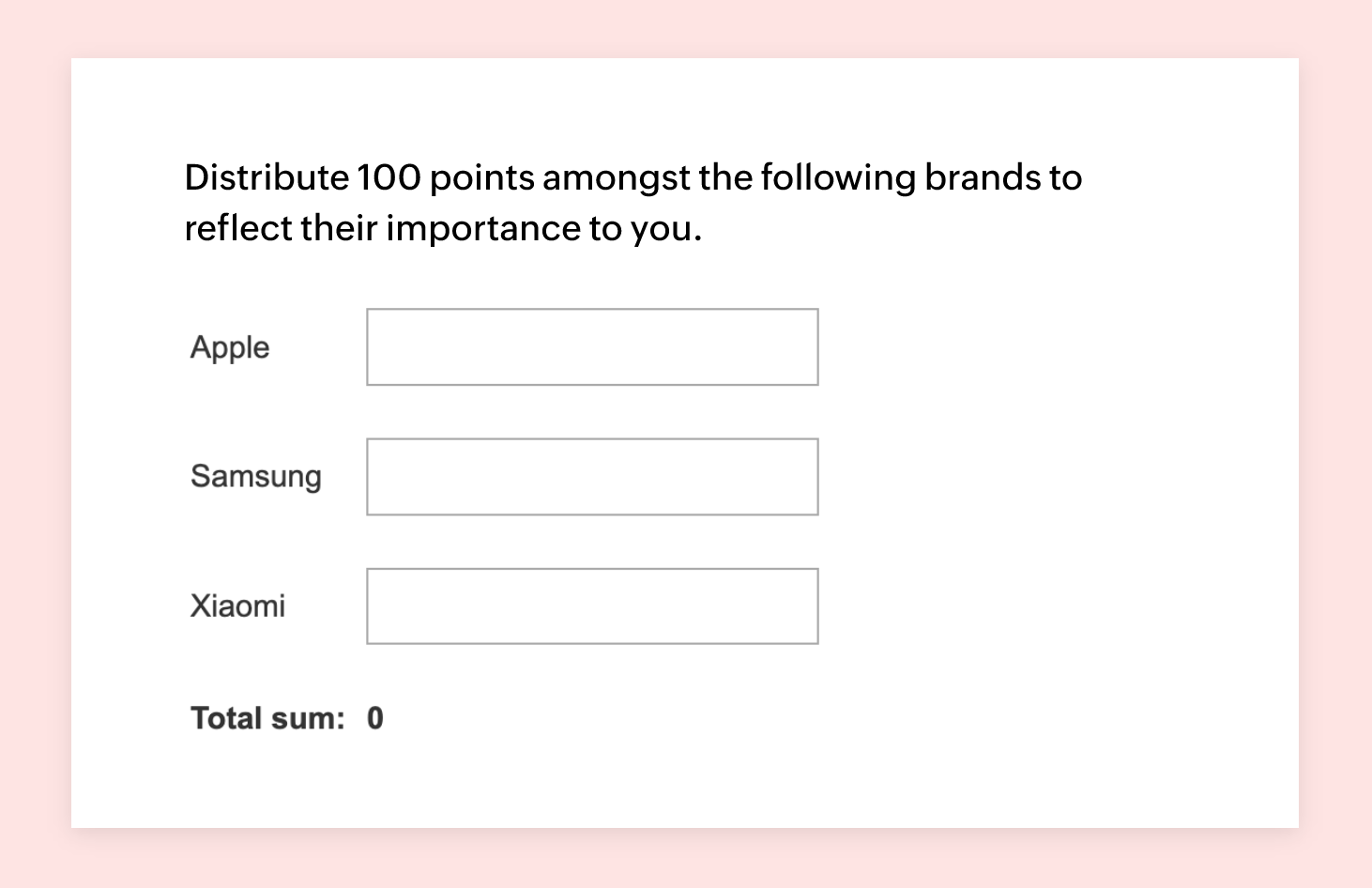This screenshot has width=1372, height=888.
Task: Click the total sum value 0
Action: coord(375,718)
